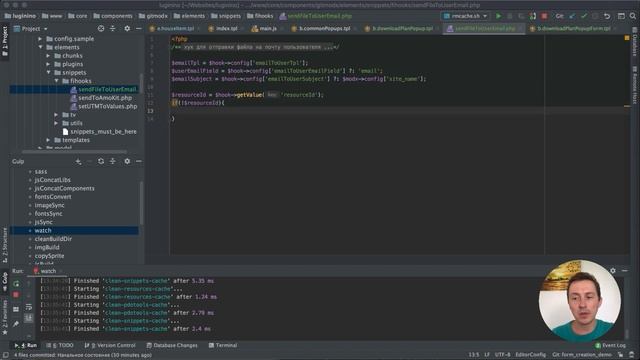Screen dimensions: 640x360
Task: Click the Project panel horizontal scrollbar
Action: pyautogui.click(x=75, y=151)
